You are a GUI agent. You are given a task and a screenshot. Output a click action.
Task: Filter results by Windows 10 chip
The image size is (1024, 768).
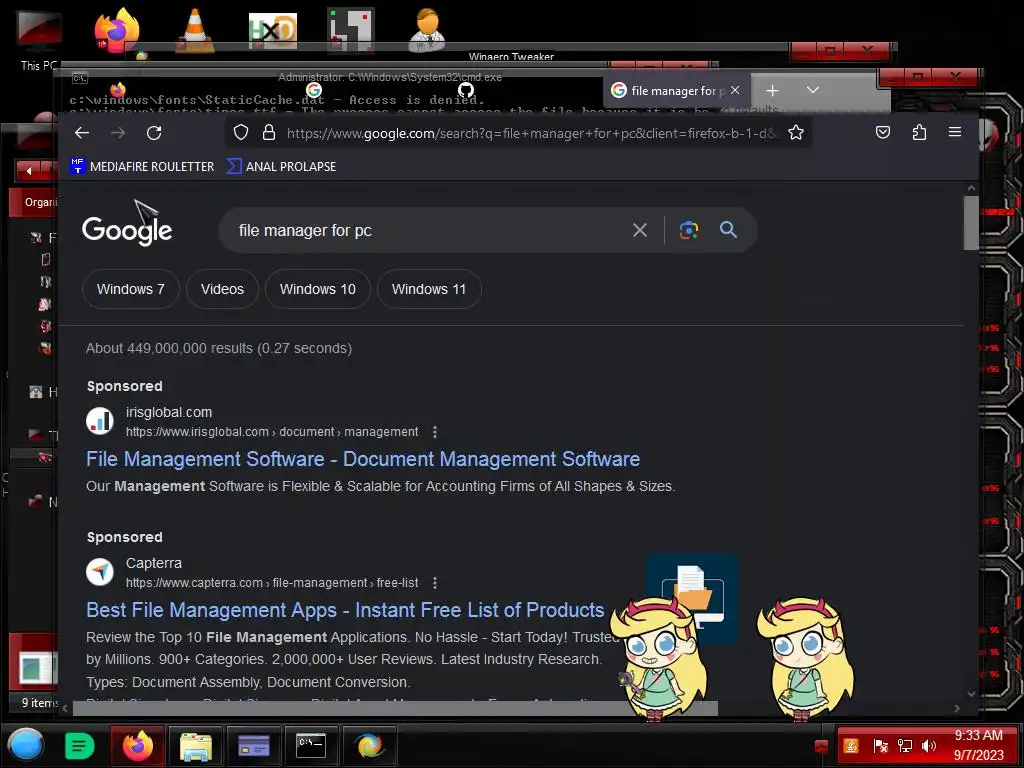coord(317,289)
